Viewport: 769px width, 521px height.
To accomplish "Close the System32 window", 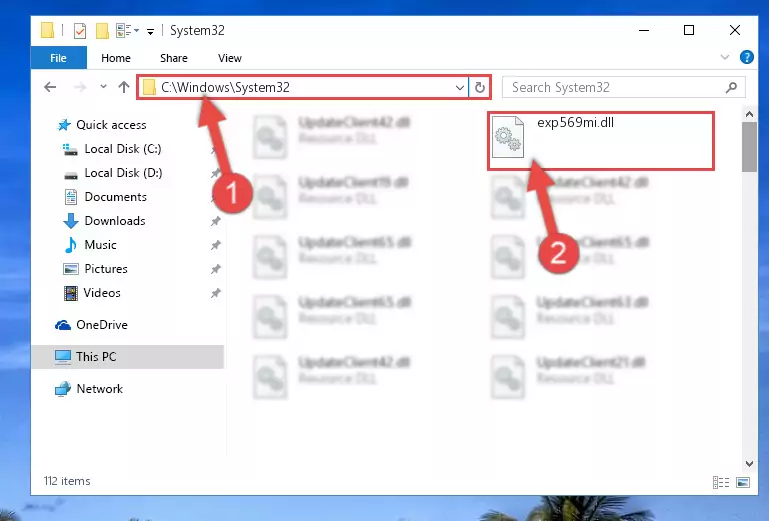I will pos(735,30).
